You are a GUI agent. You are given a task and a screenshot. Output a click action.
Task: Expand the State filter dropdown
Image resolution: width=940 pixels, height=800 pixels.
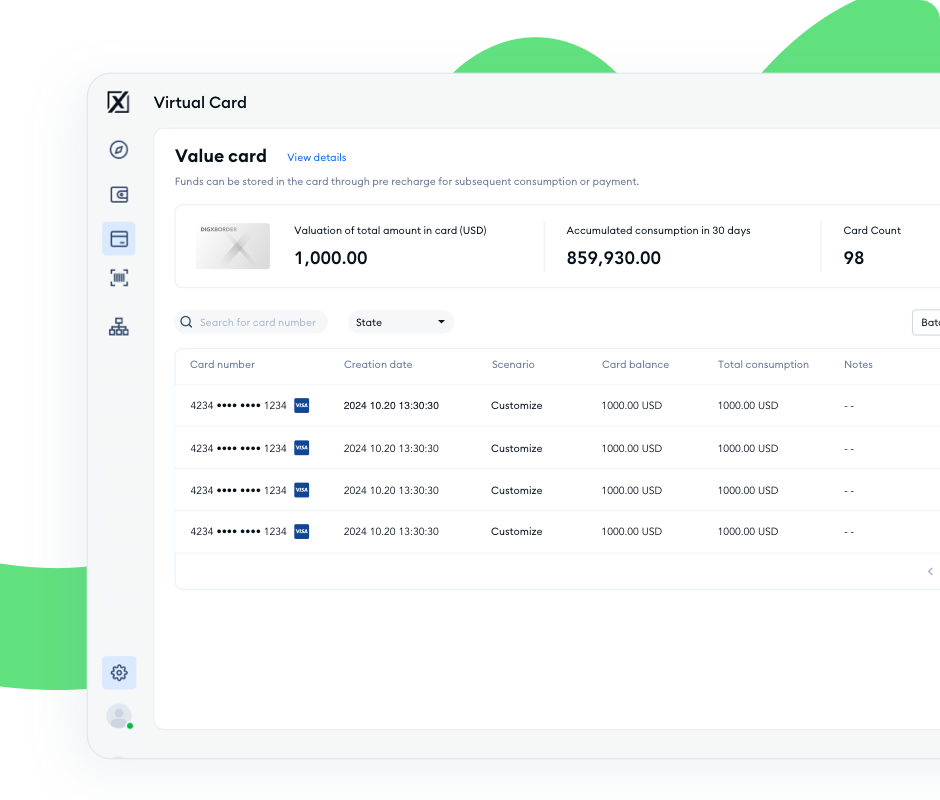click(x=400, y=322)
